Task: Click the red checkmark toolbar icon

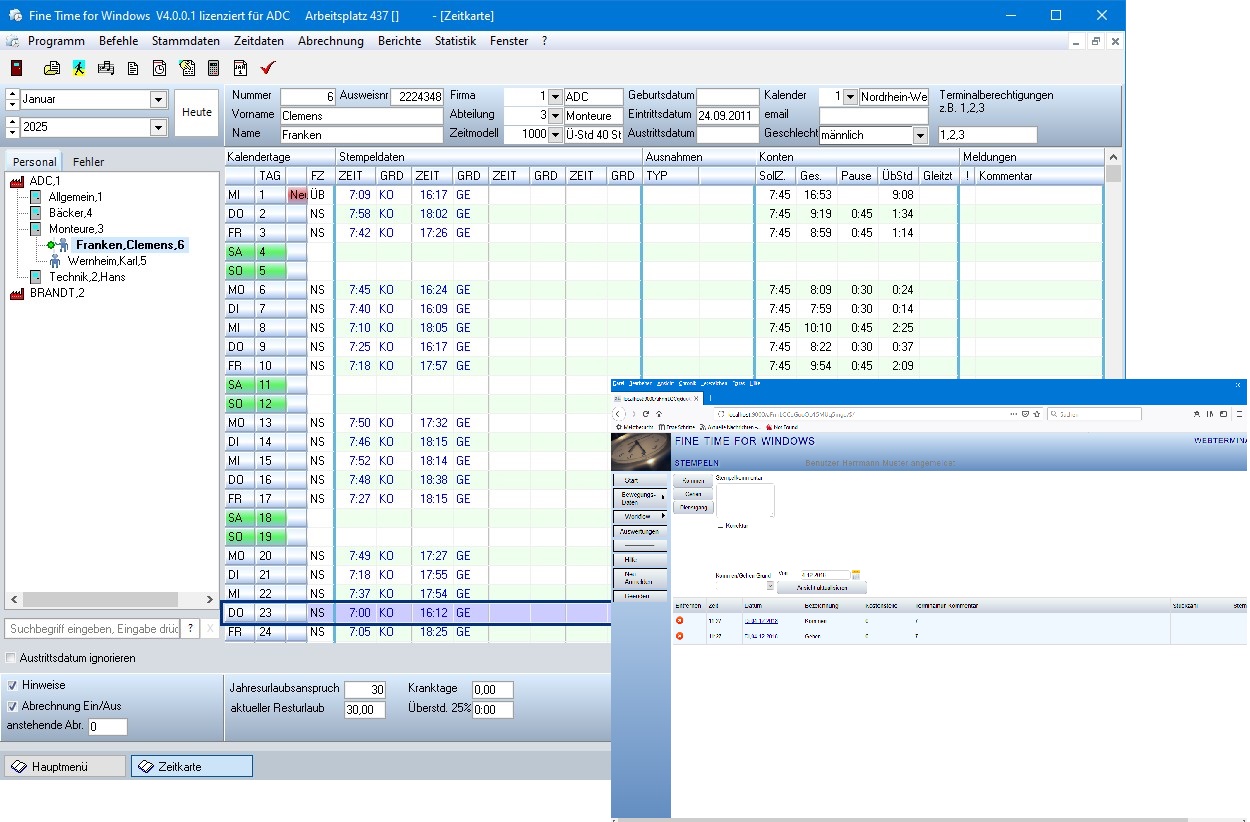Action: coord(267,68)
